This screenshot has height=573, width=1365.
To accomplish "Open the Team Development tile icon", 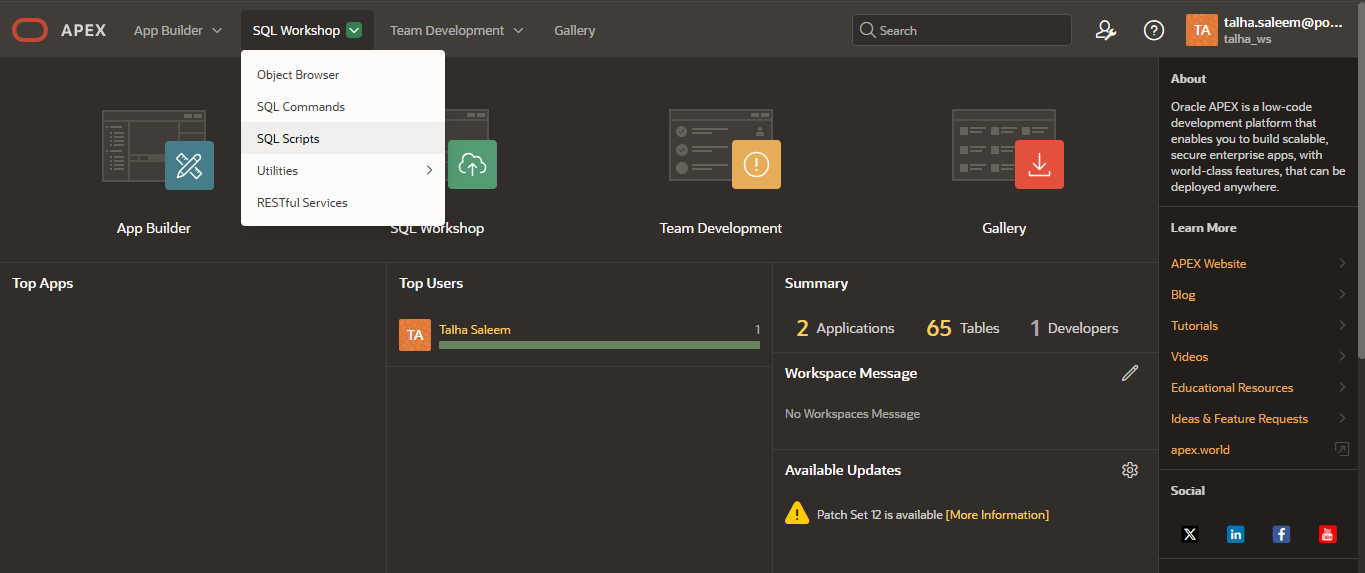I will [x=725, y=150].
